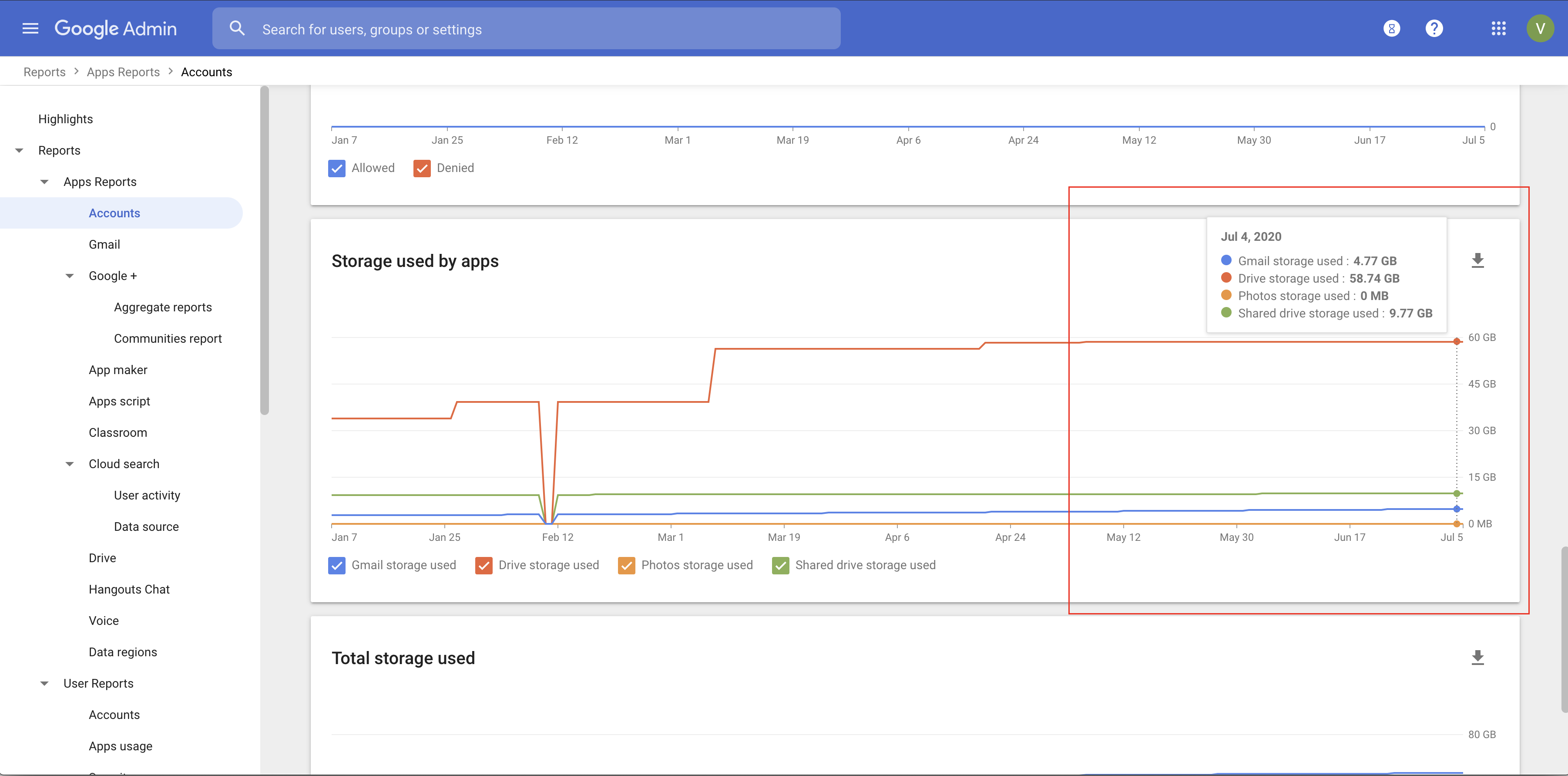Toggle Photos storage used checkbox
This screenshot has width=1568, height=776.
click(x=626, y=565)
